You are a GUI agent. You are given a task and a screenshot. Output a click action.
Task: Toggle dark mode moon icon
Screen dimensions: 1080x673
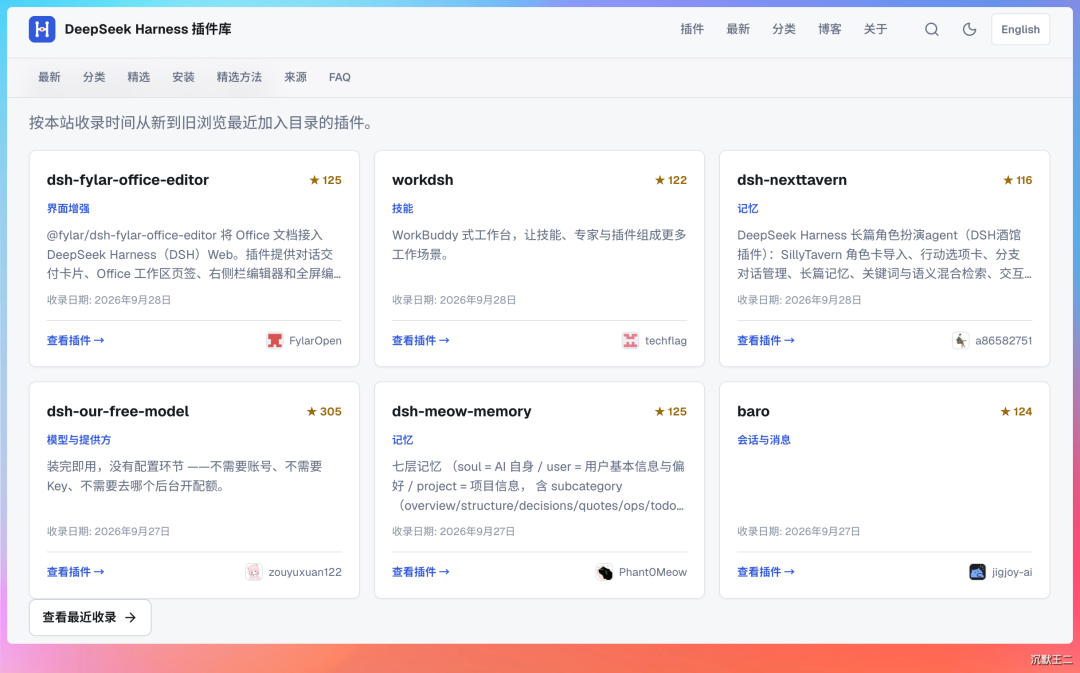point(969,29)
